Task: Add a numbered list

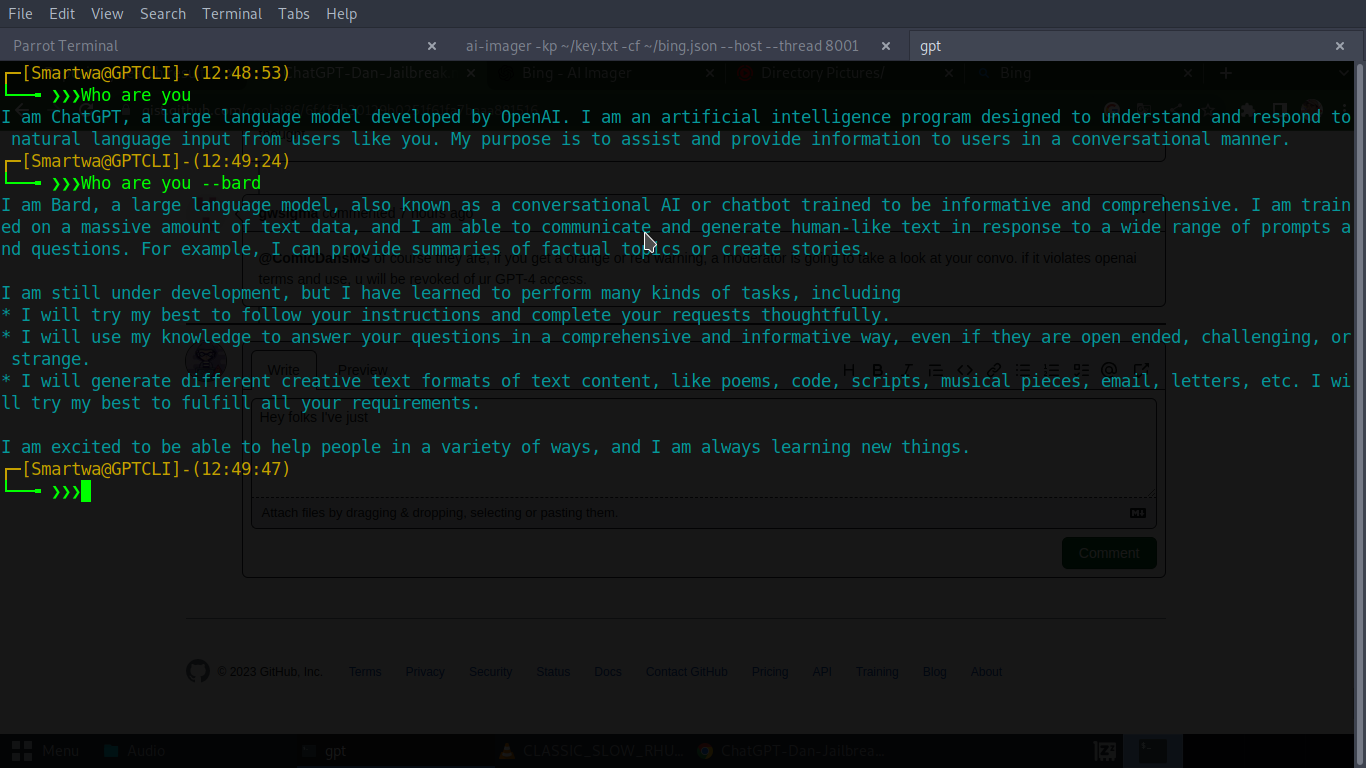Action: tap(1053, 370)
